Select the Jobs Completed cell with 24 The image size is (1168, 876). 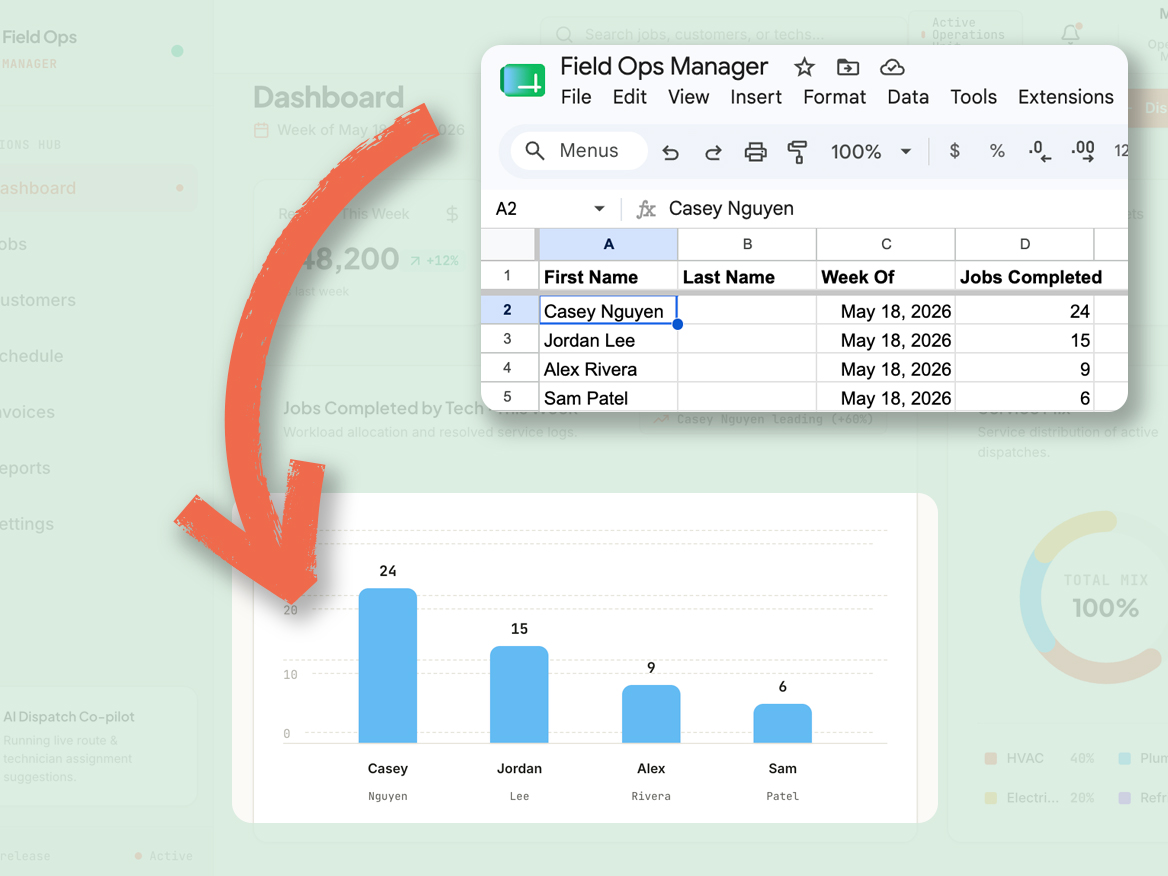1024,311
